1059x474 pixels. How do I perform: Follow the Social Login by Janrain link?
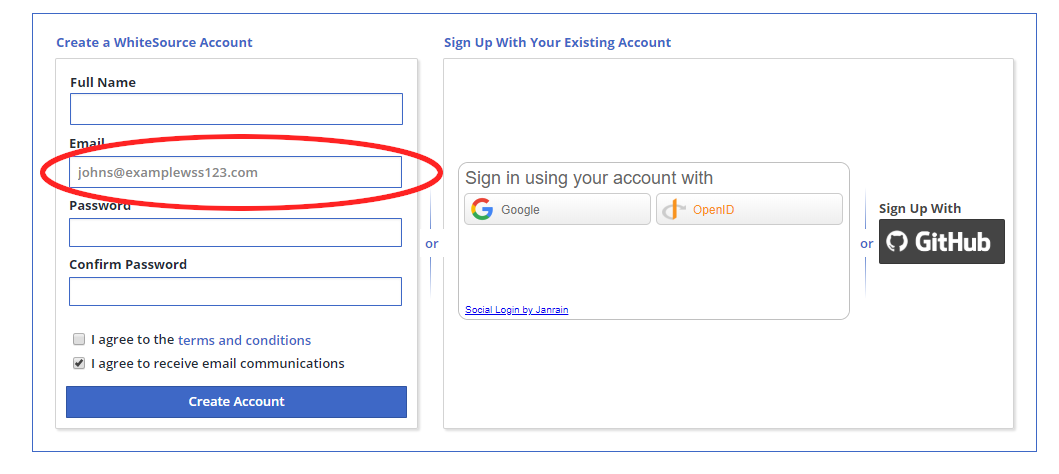point(516,310)
